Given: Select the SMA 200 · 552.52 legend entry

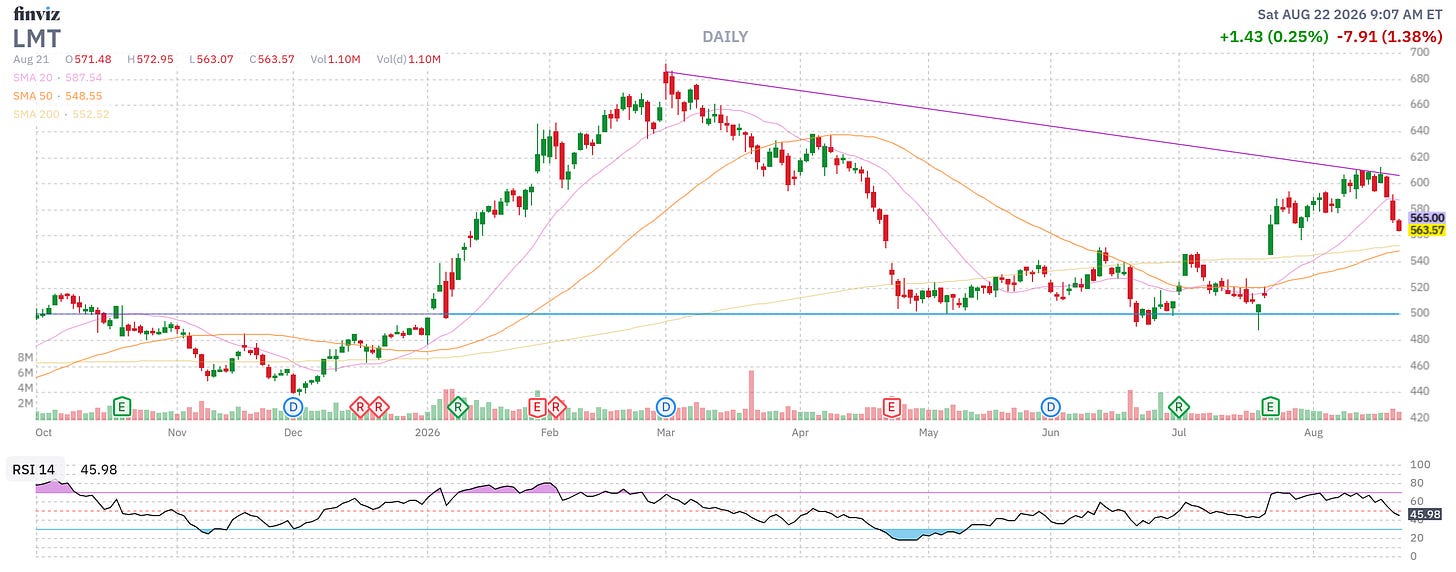Looking at the screenshot, I should 61,115.
